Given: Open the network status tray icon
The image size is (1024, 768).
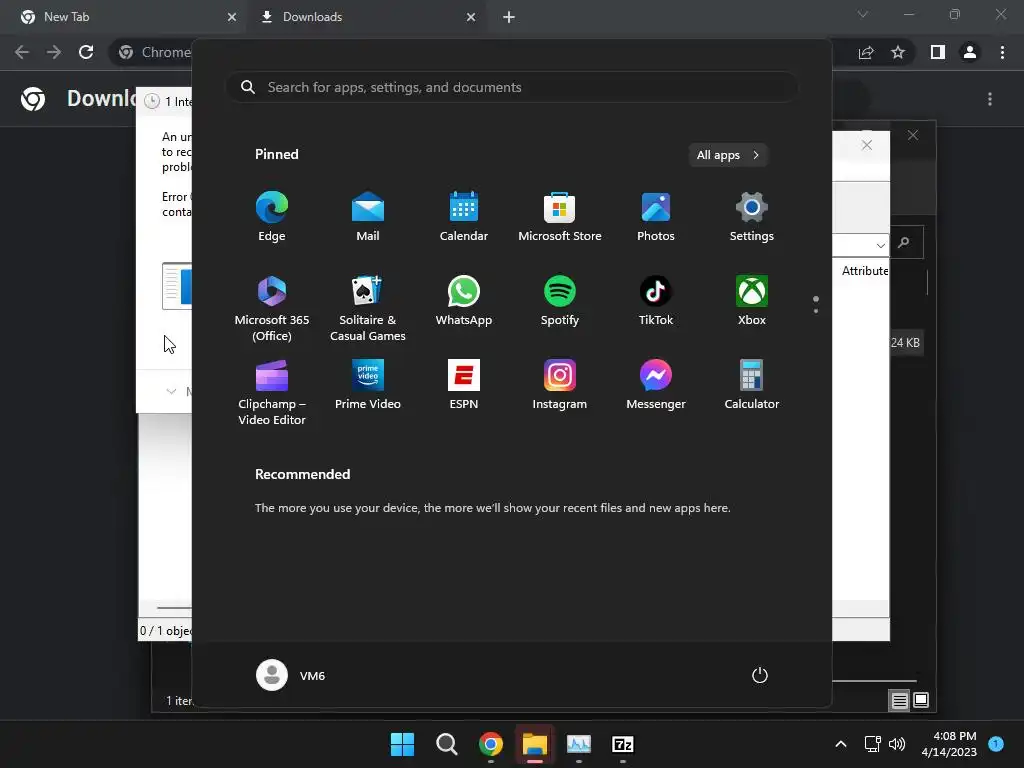Looking at the screenshot, I should click(872, 744).
